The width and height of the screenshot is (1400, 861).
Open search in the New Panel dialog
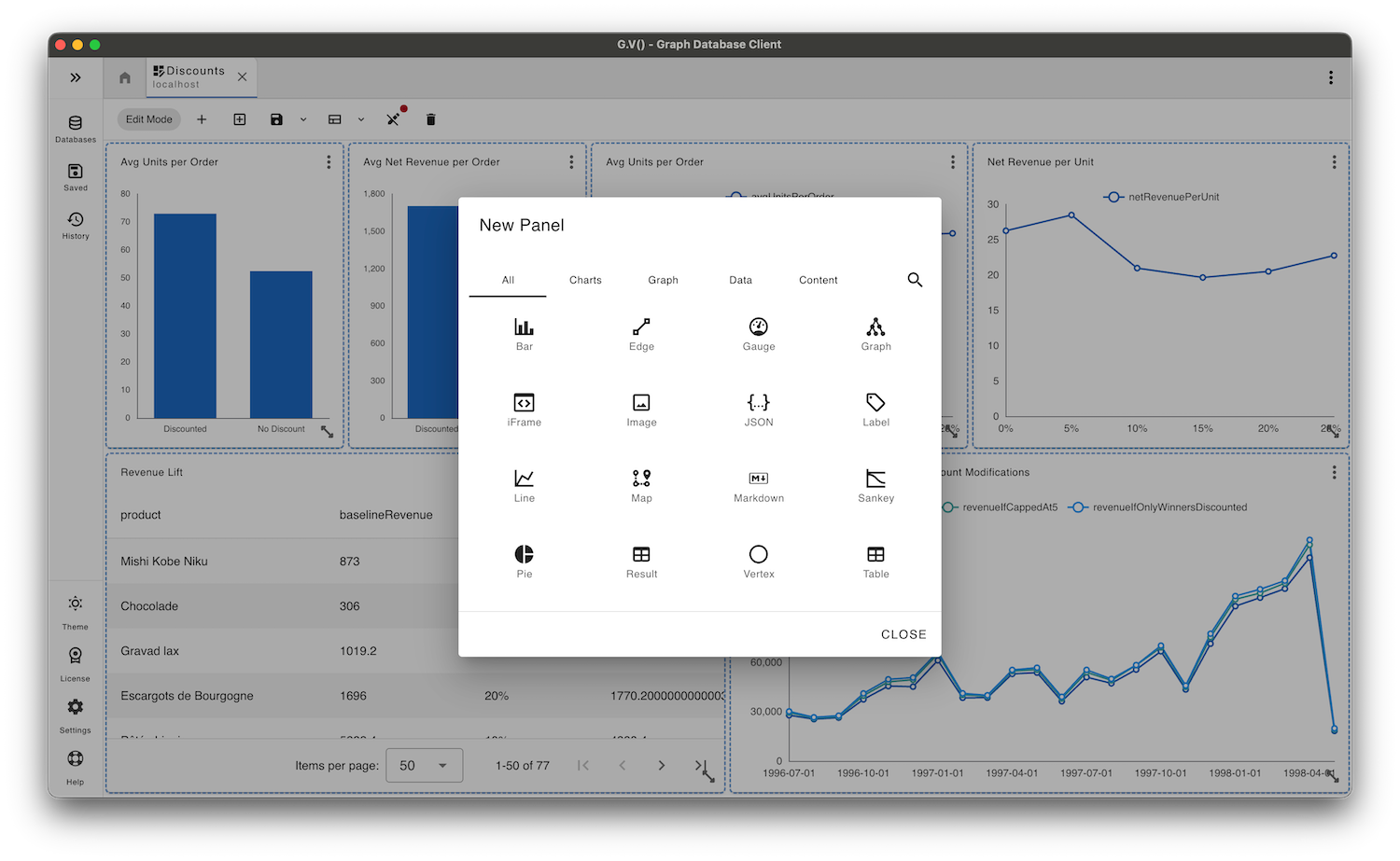915,279
